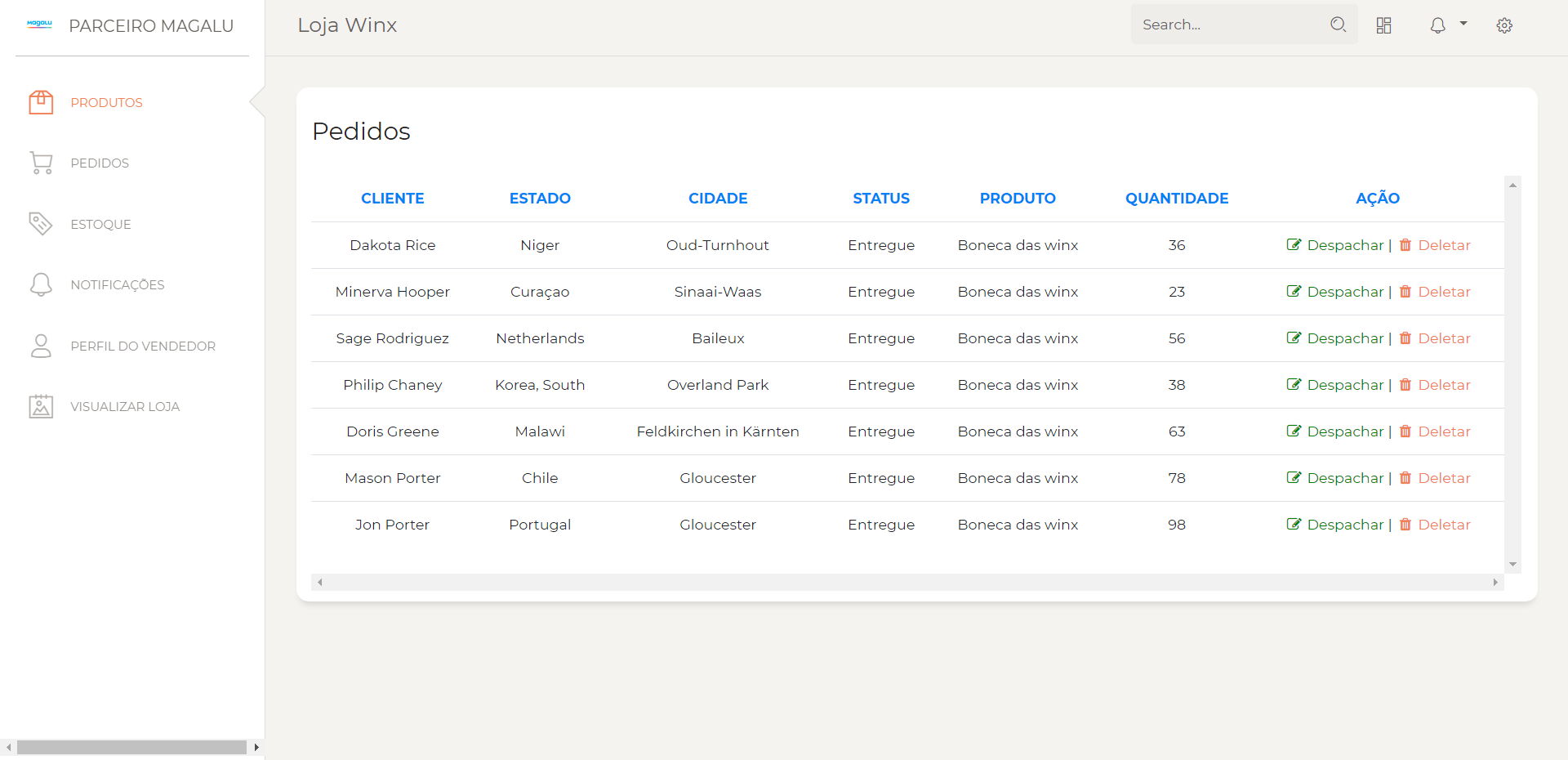Click the sidebar horizontal scrollbar thumb
1568x760 pixels.
tap(131, 747)
